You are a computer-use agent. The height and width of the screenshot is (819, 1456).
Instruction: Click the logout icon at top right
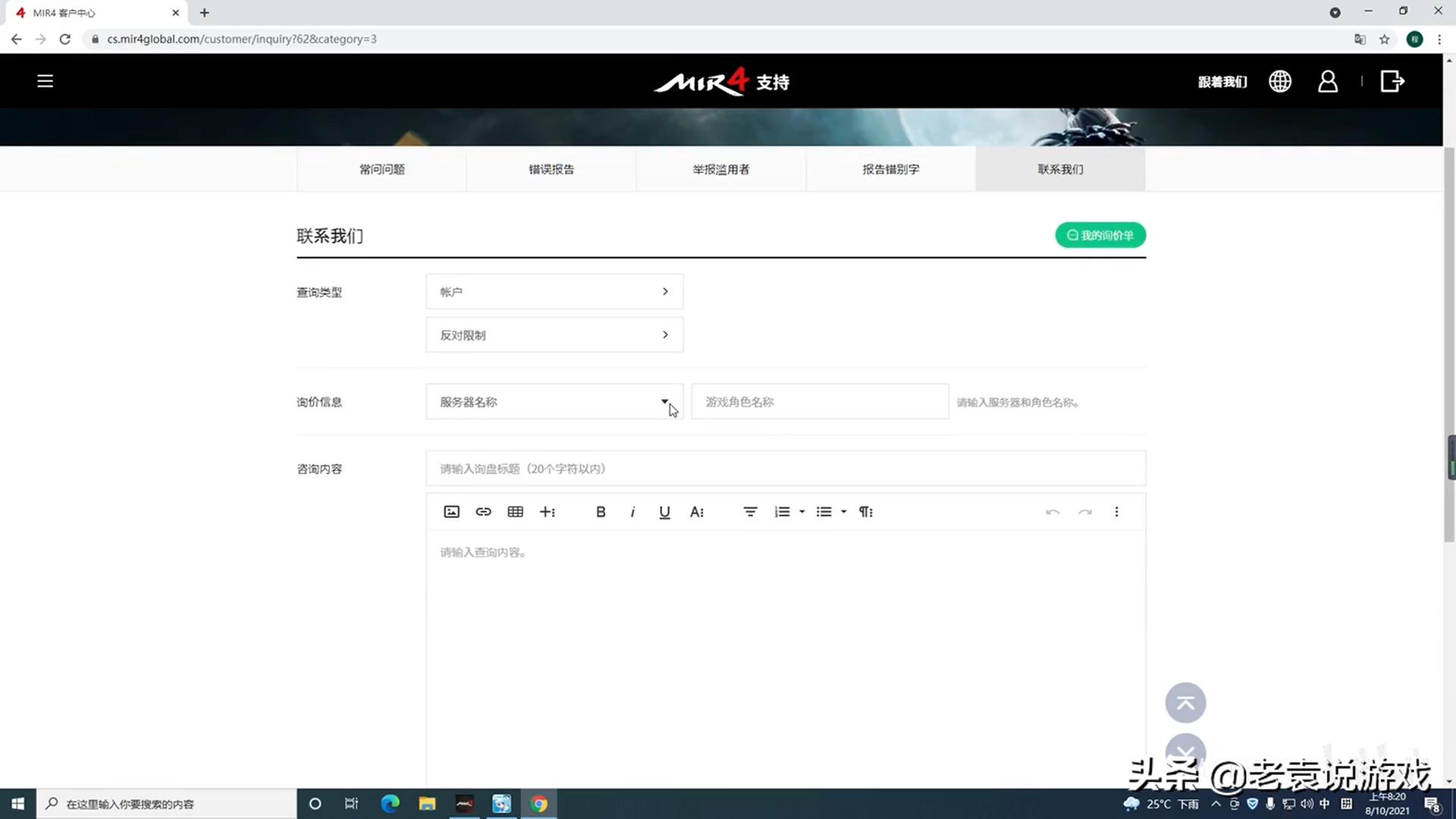pos(1392,81)
